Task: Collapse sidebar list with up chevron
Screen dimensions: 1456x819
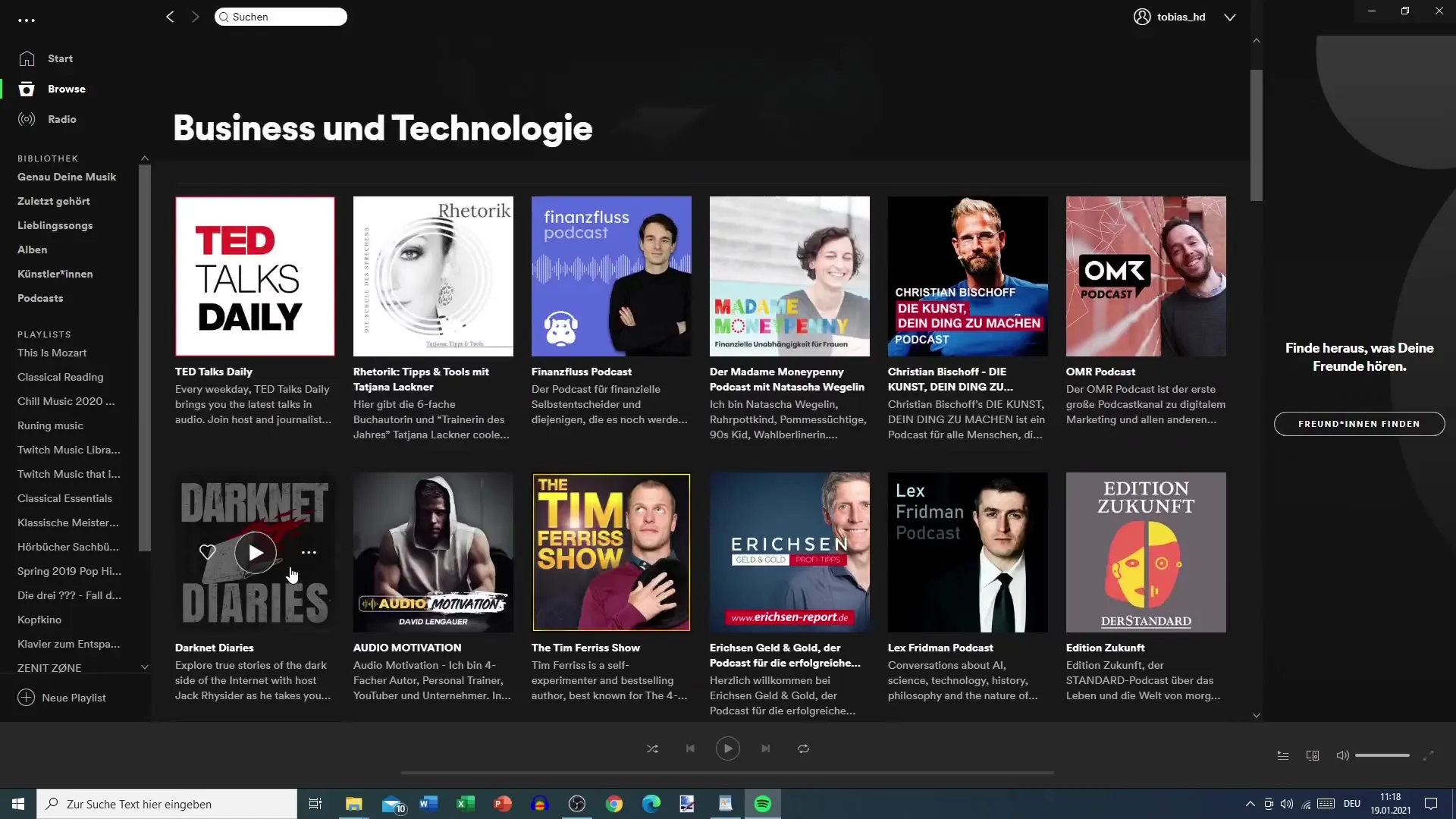Action: pos(145,158)
